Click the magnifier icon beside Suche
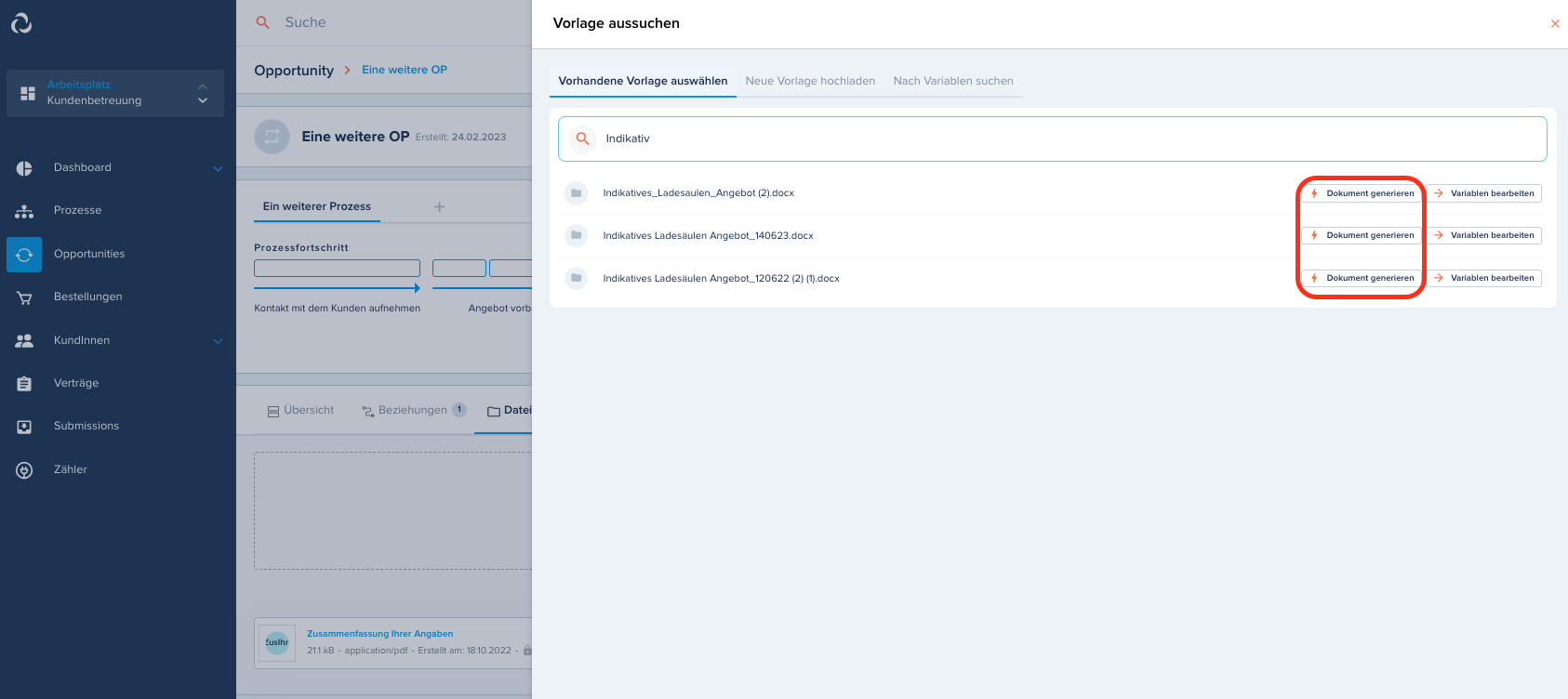 click(x=263, y=22)
